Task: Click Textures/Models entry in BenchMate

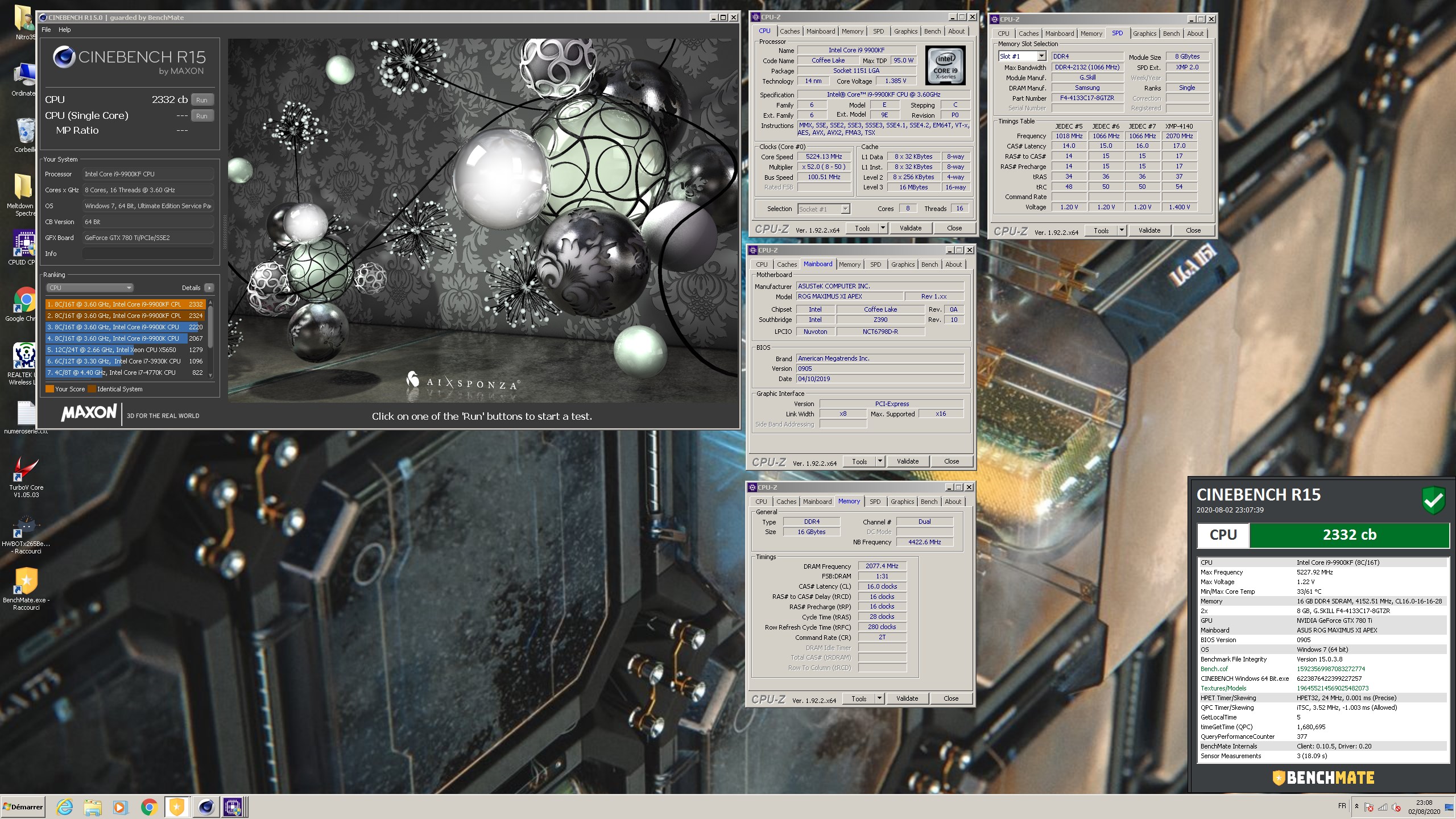Action: (1223, 688)
